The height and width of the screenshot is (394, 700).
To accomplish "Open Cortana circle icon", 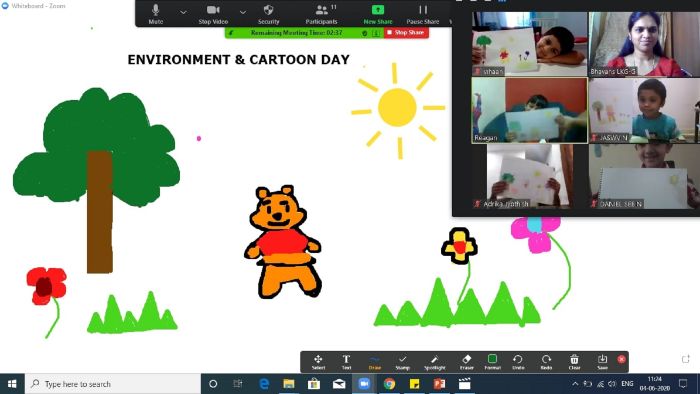I will 213,384.
